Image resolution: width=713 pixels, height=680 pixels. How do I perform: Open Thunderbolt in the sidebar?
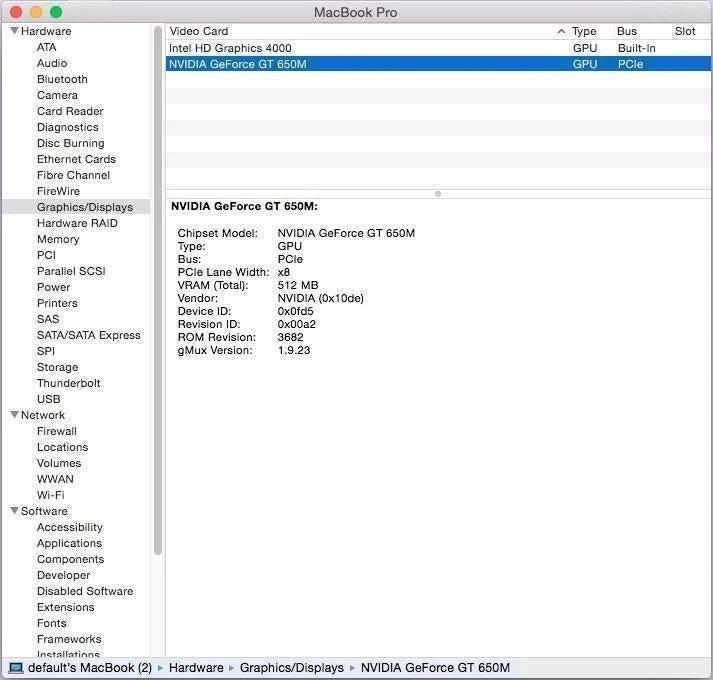pos(68,383)
